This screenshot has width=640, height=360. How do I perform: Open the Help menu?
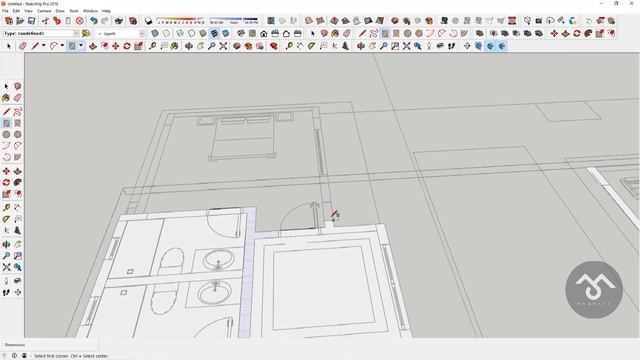point(106,11)
